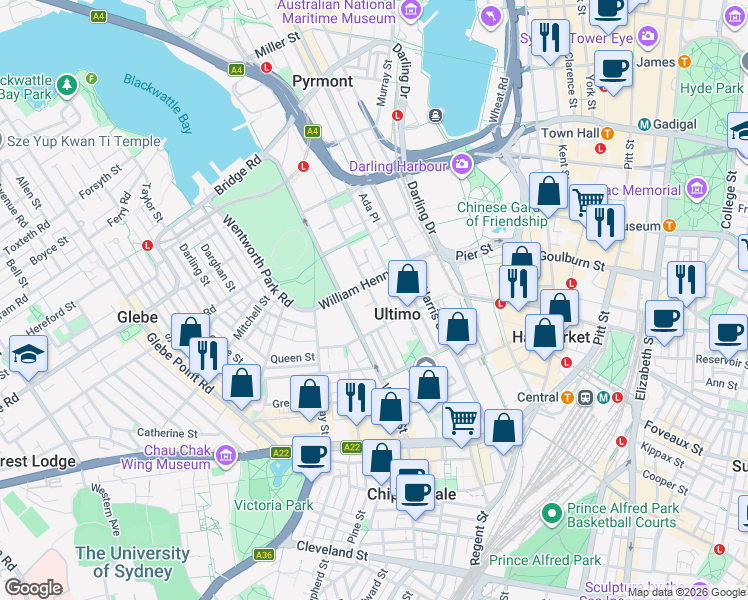Open the shopping bag marker below Queen St label
Screen dimensions: 748x600
(x=242, y=386)
